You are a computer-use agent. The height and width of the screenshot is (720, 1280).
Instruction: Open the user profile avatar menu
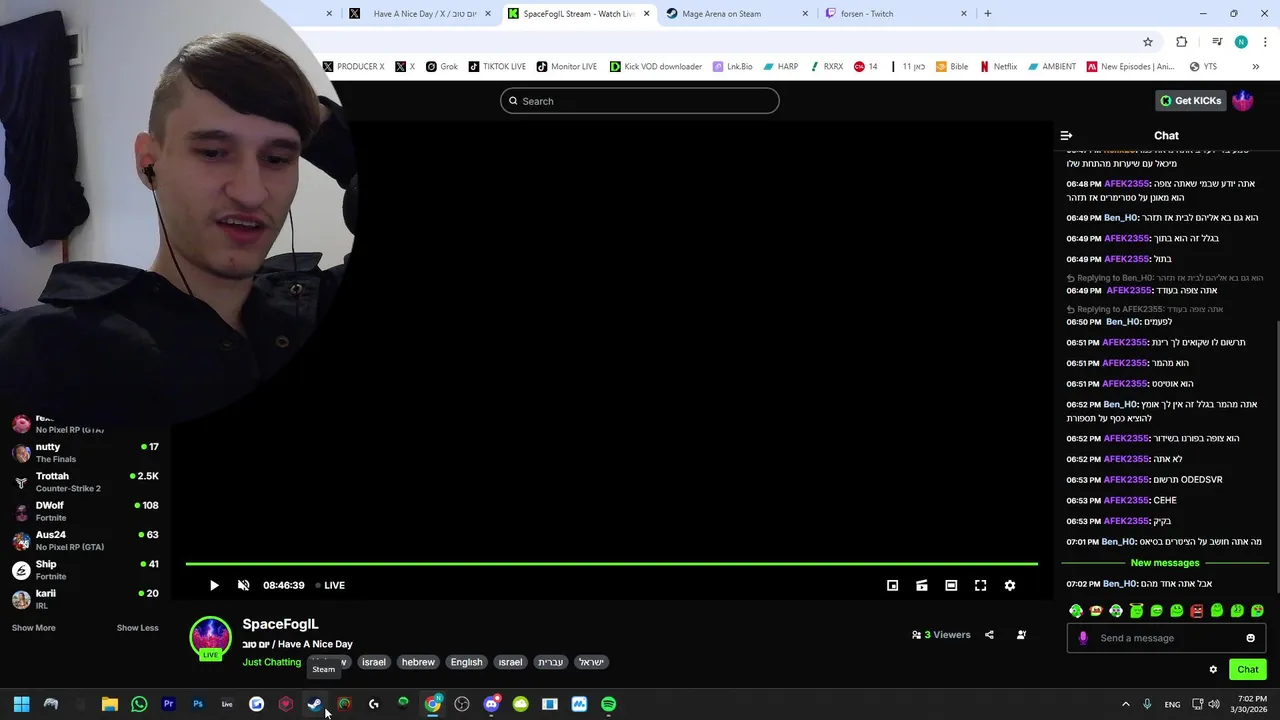coord(1243,101)
